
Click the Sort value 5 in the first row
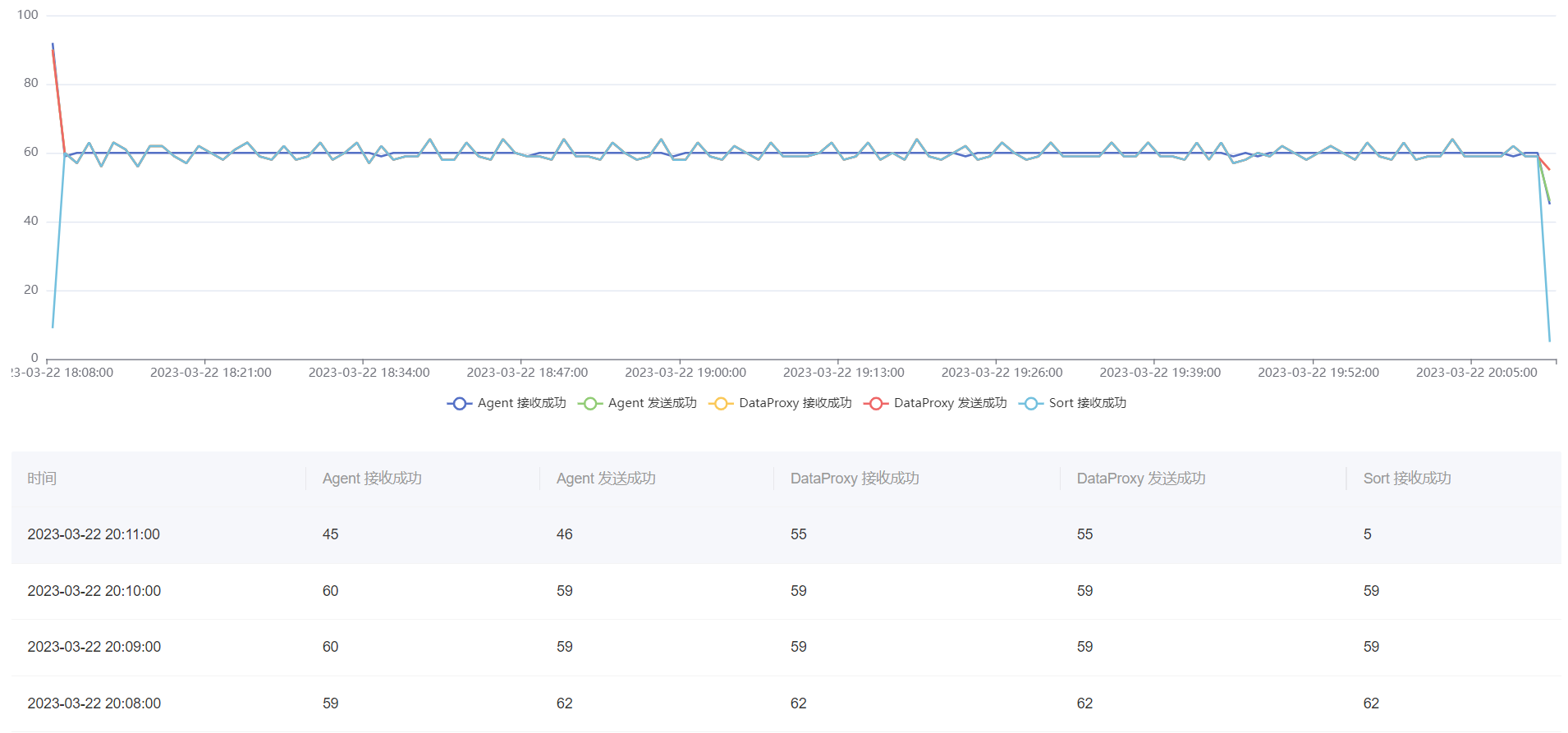point(1368,534)
